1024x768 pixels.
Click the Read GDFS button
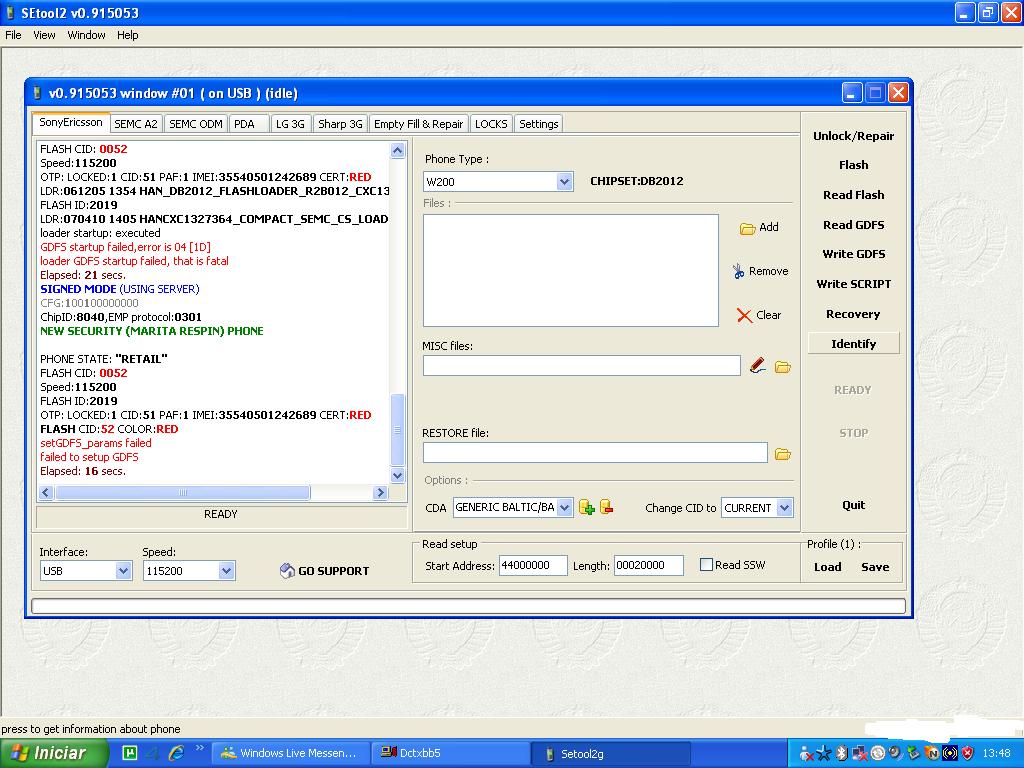853,225
